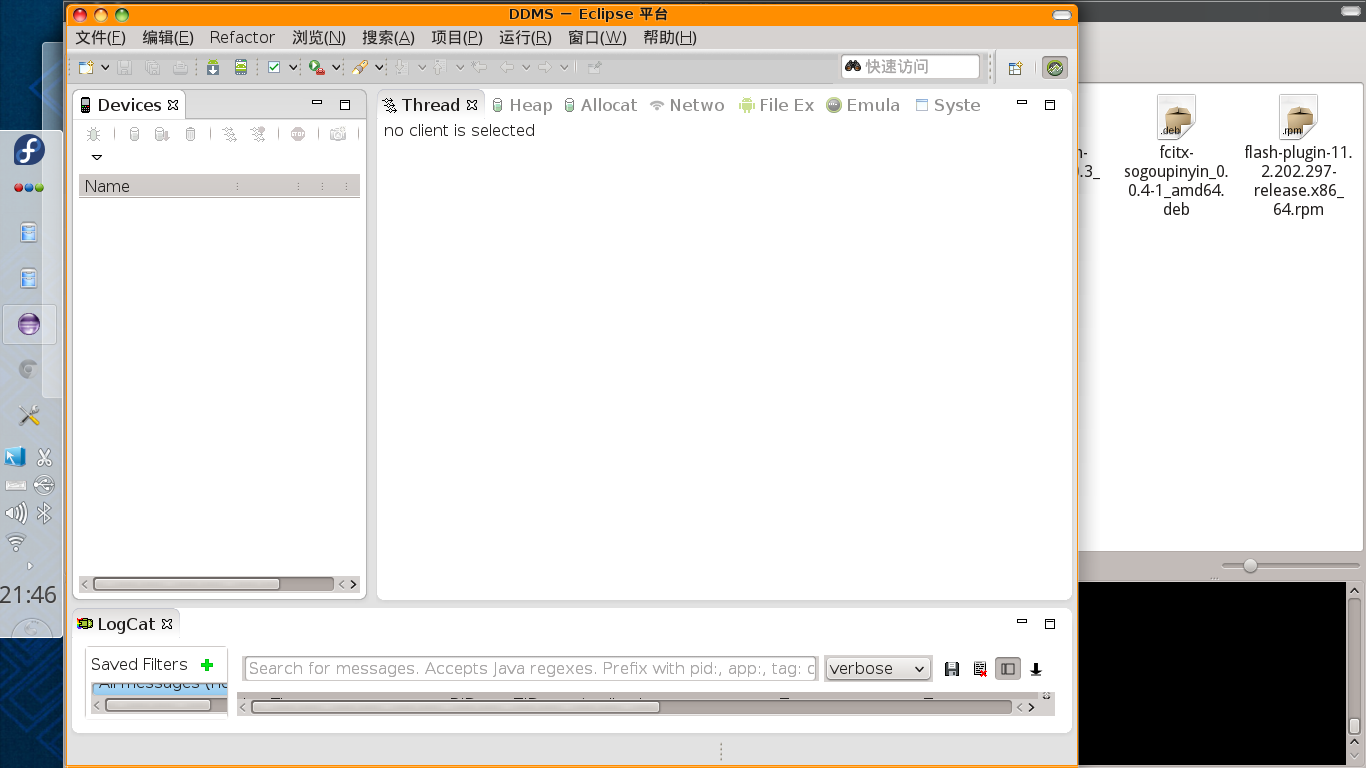This screenshot has height=768, width=1366.
Task: Click the LogCat message search field
Action: [531, 669]
